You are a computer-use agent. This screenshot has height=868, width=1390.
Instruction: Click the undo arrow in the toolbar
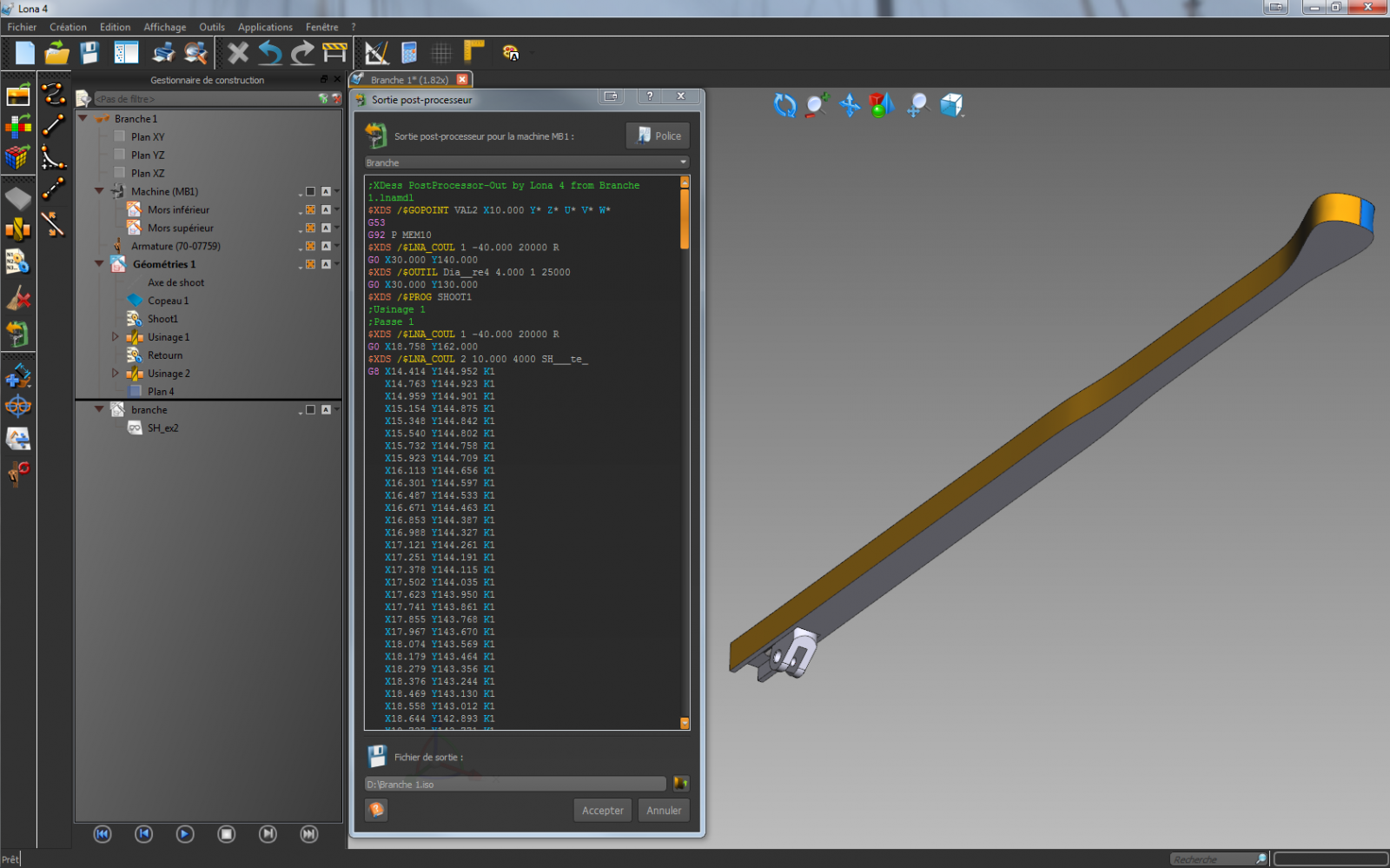point(270,53)
